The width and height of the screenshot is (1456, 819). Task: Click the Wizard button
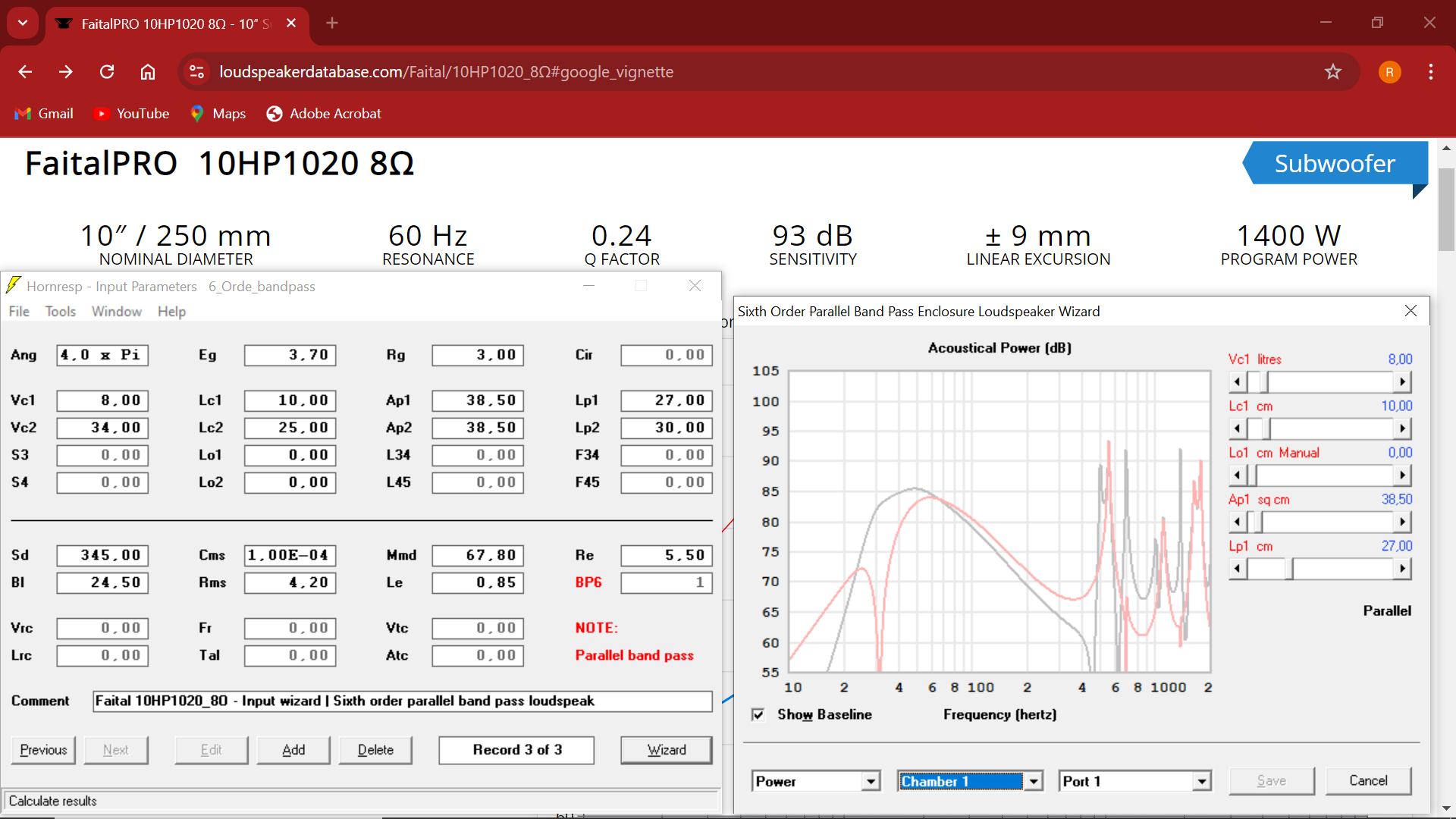pos(666,750)
